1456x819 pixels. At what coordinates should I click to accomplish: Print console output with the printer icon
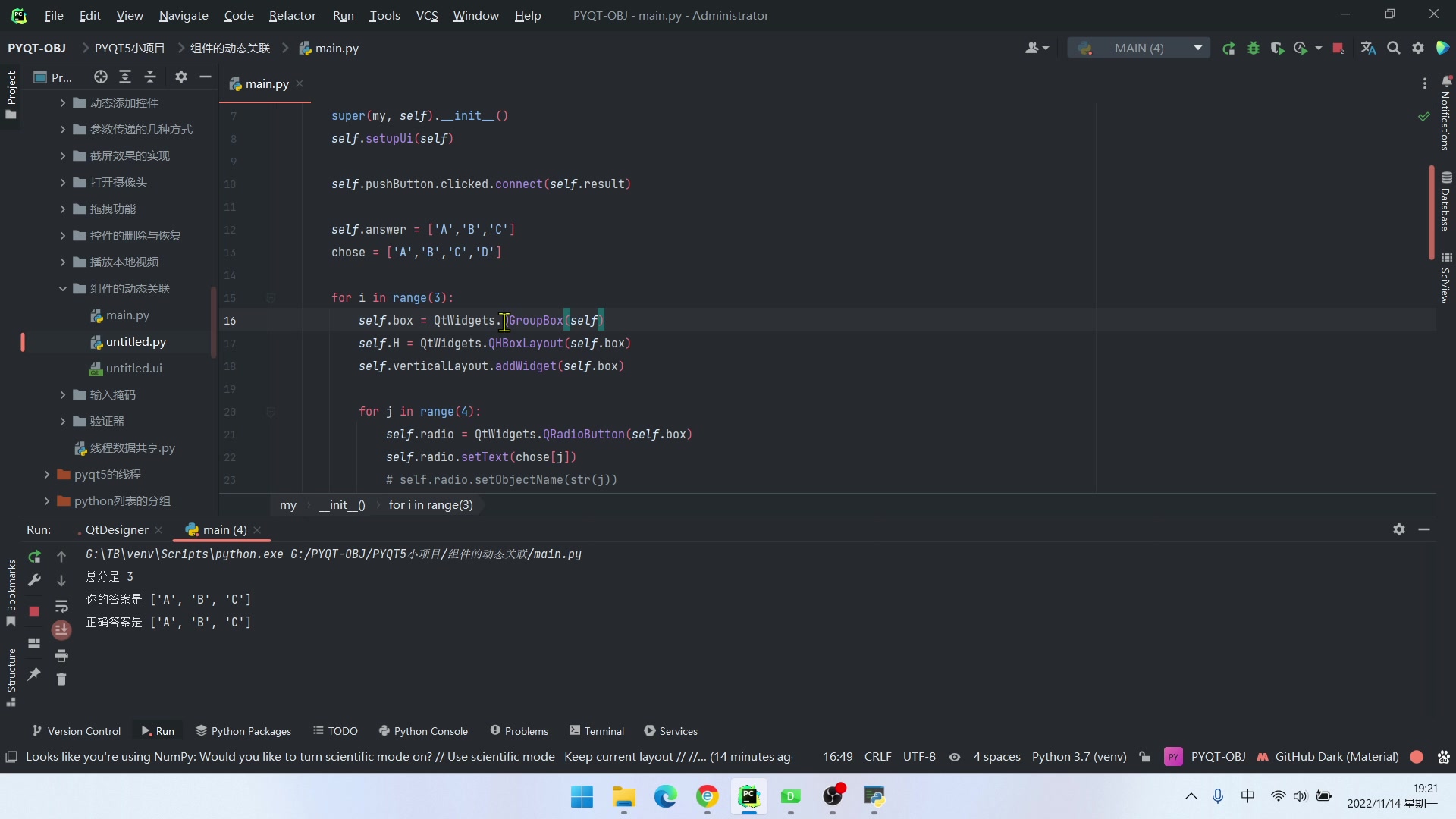[x=61, y=657]
